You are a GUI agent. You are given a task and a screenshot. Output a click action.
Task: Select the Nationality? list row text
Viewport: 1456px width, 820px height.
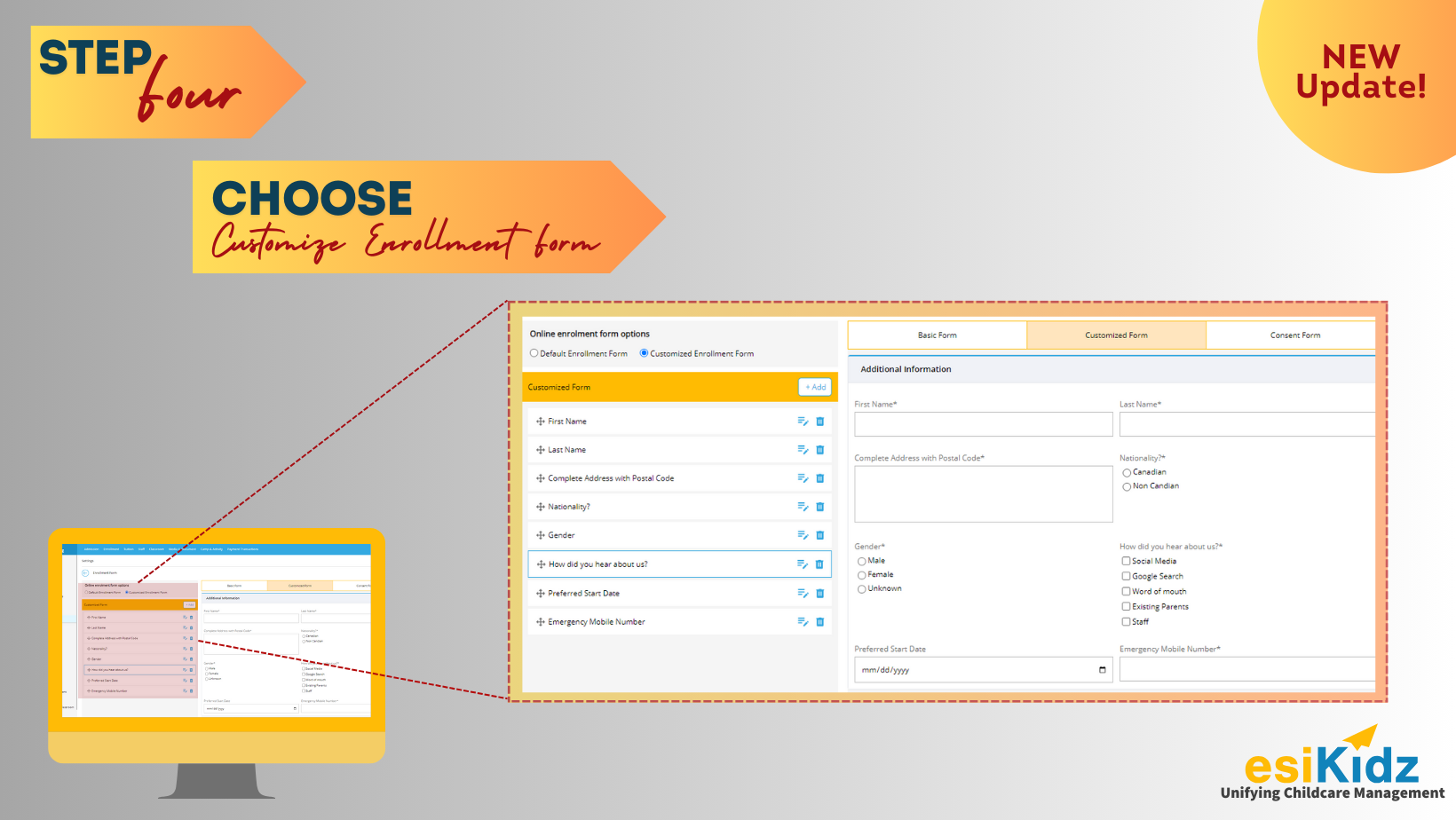pyautogui.click(x=569, y=507)
